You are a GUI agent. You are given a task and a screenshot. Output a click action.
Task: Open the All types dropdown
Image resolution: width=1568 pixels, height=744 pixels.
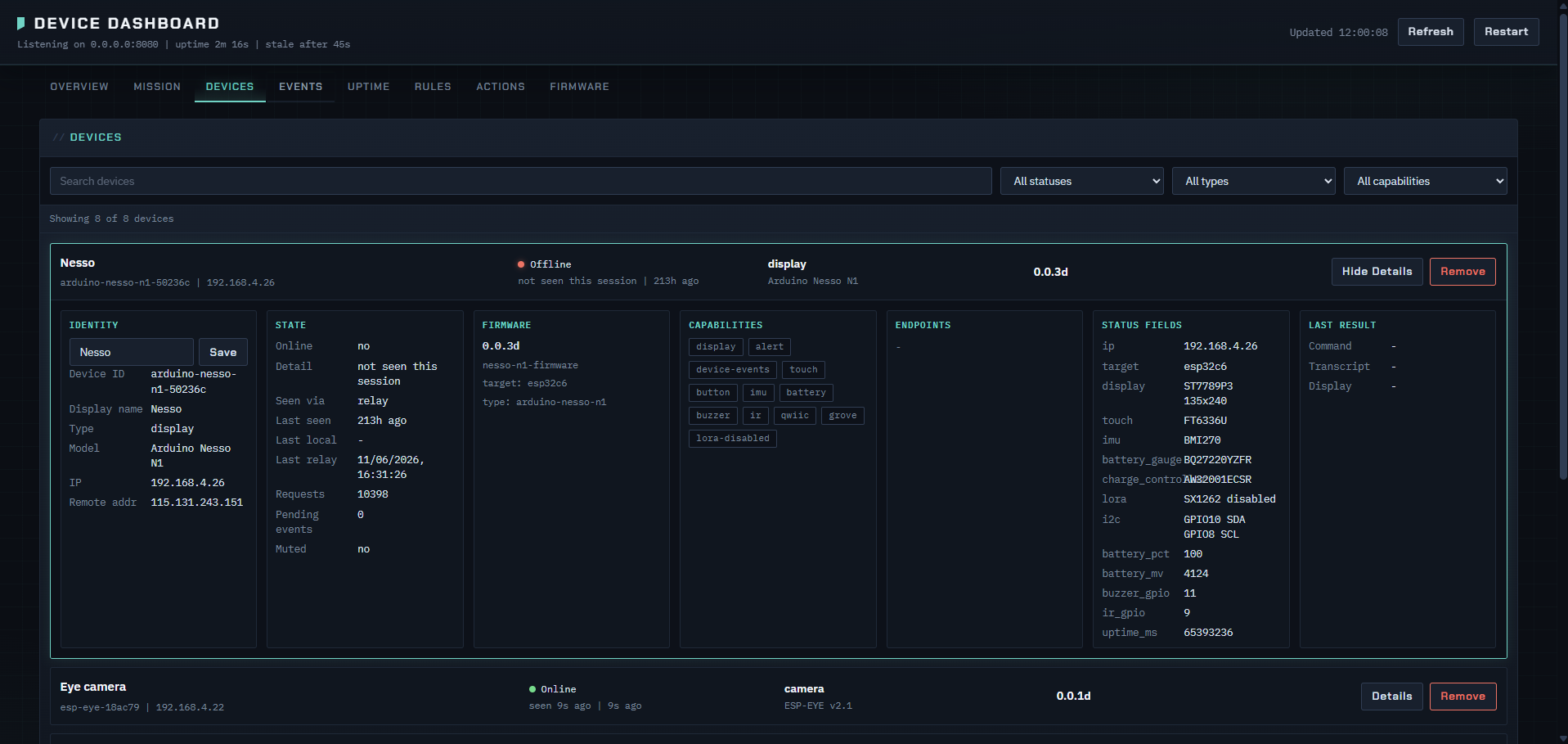coord(1253,181)
